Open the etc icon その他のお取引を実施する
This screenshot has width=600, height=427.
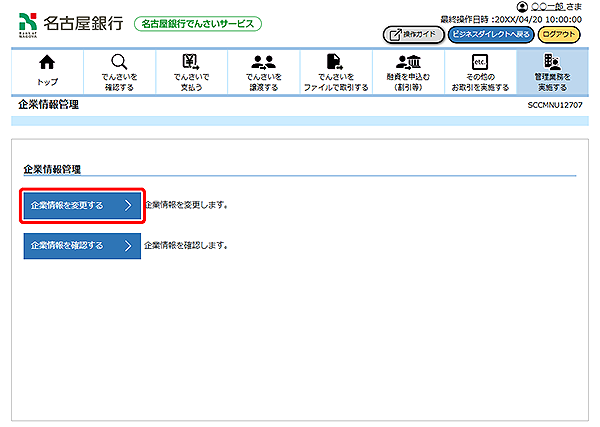[x=479, y=63]
